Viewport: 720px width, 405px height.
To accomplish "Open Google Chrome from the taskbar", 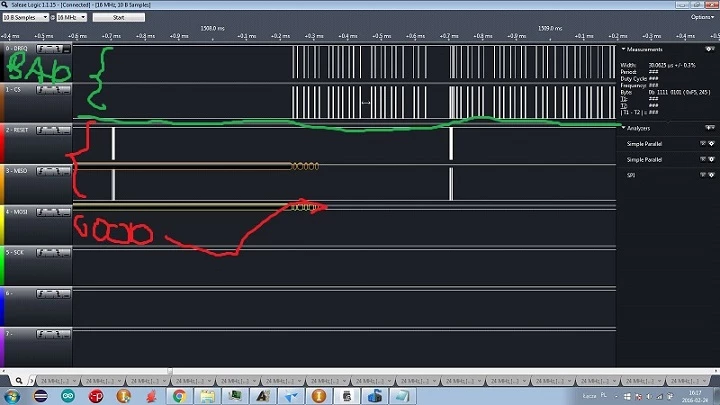I will click(x=179, y=396).
